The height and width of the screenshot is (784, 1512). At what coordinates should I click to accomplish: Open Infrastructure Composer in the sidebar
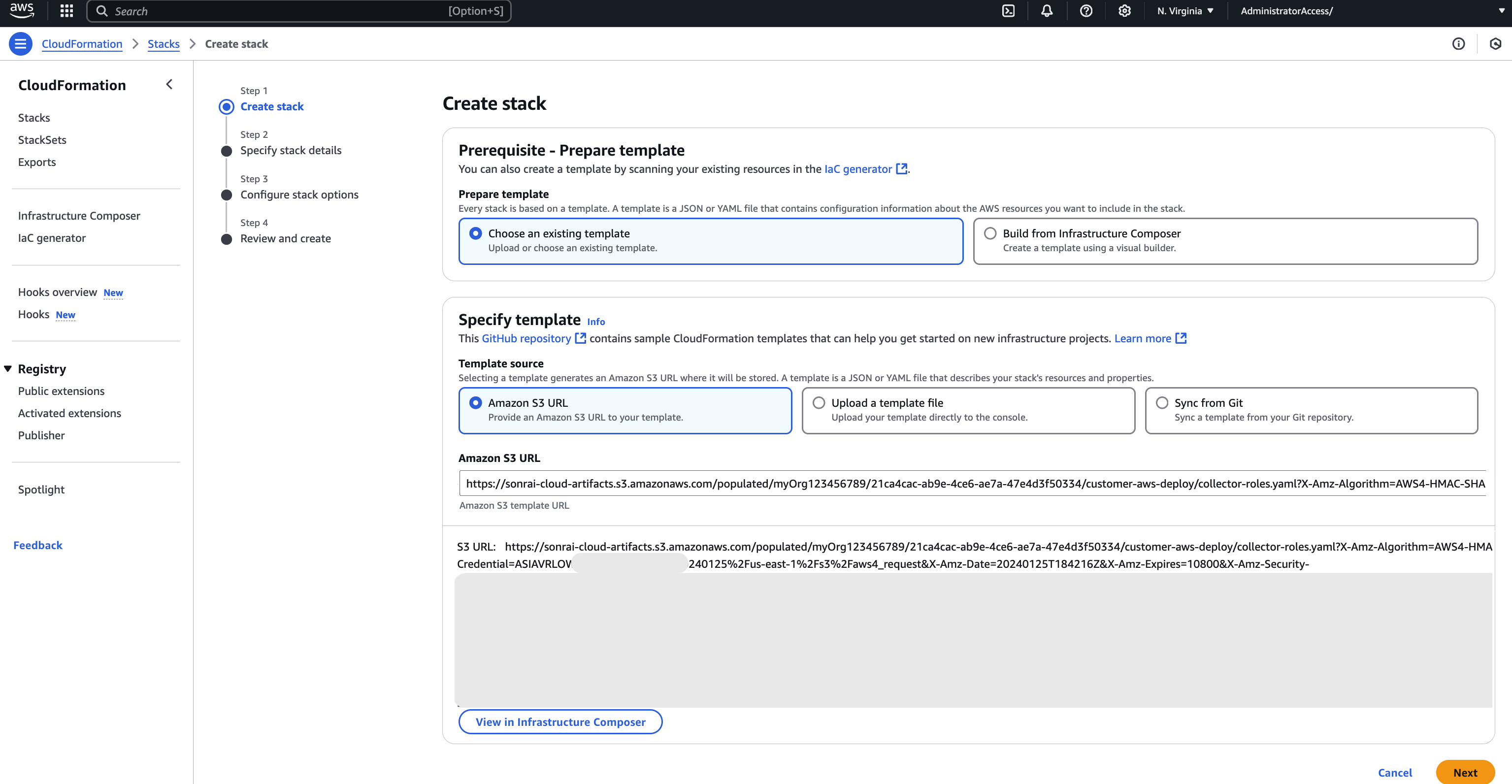click(x=79, y=216)
